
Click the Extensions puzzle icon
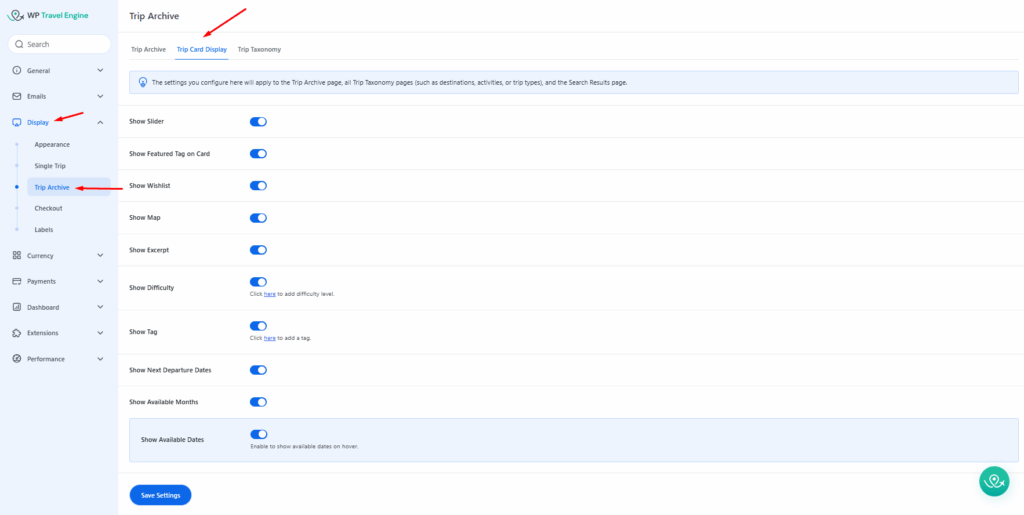(17, 333)
